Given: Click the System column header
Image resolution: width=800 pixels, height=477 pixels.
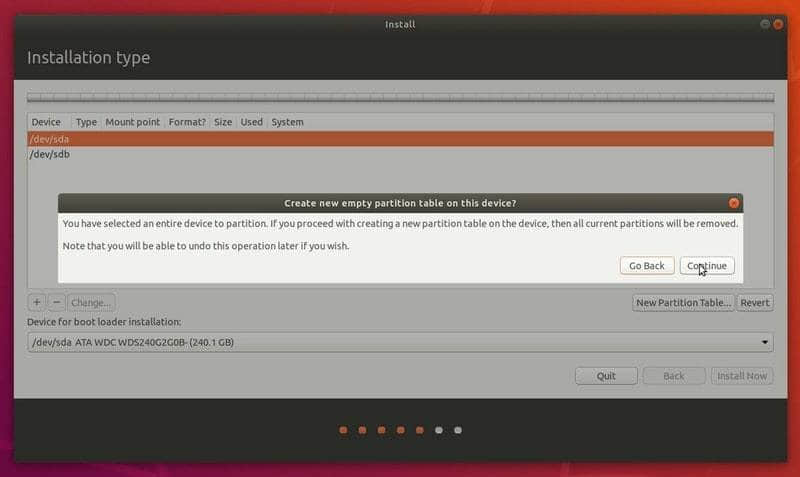Looking at the screenshot, I should [x=287, y=122].
